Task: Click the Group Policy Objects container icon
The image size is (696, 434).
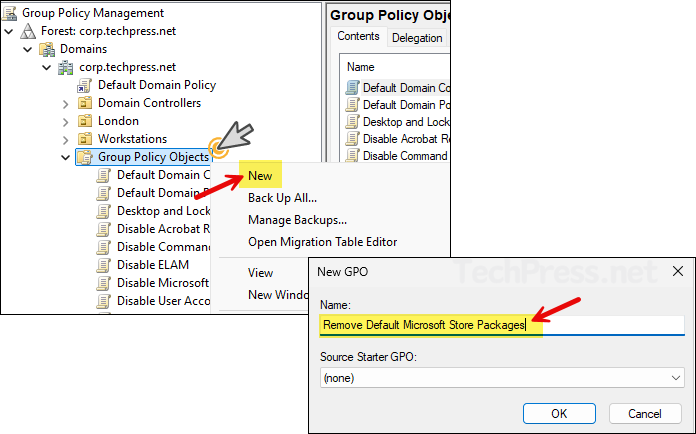Action: point(85,157)
